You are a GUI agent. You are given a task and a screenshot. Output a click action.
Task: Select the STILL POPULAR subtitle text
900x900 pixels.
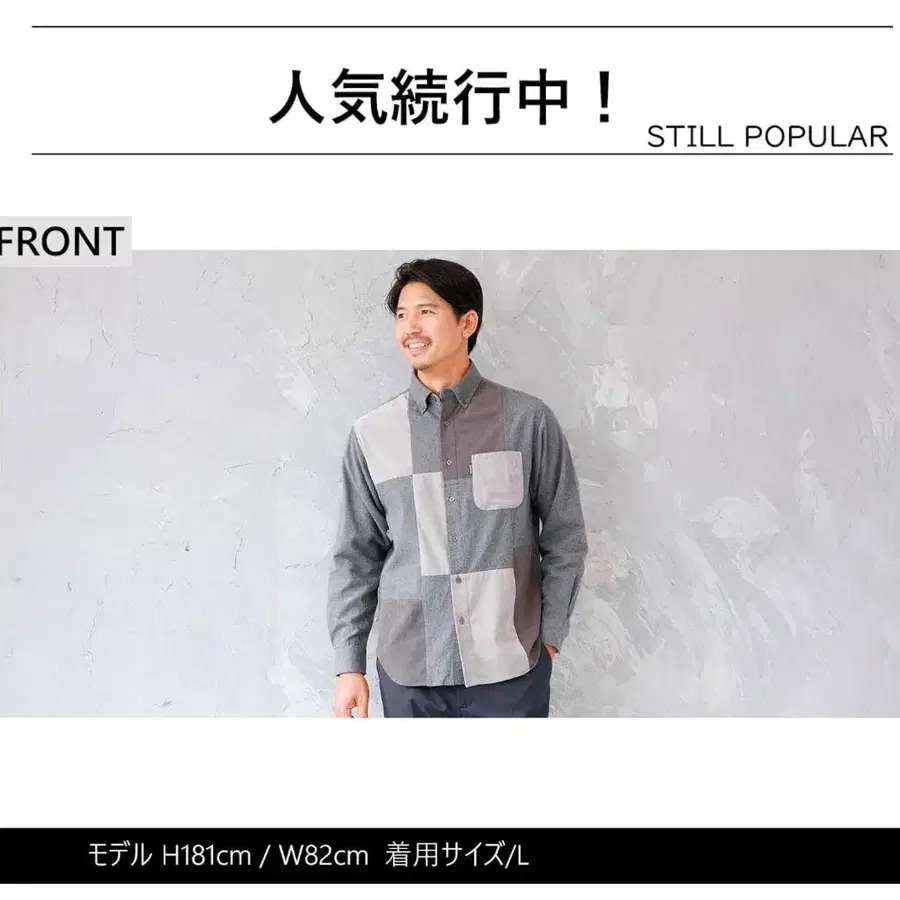pos(768,137)
